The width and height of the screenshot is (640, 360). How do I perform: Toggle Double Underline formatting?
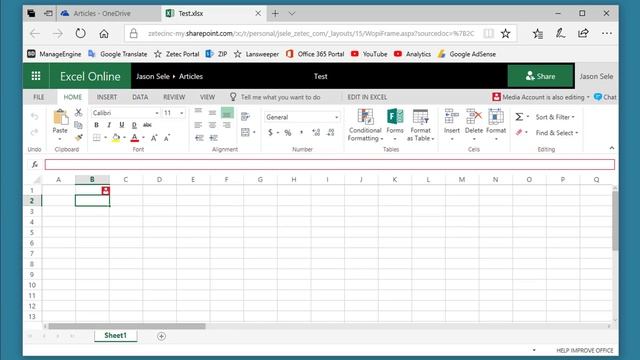pyautogui.click(x=134, y=125)
